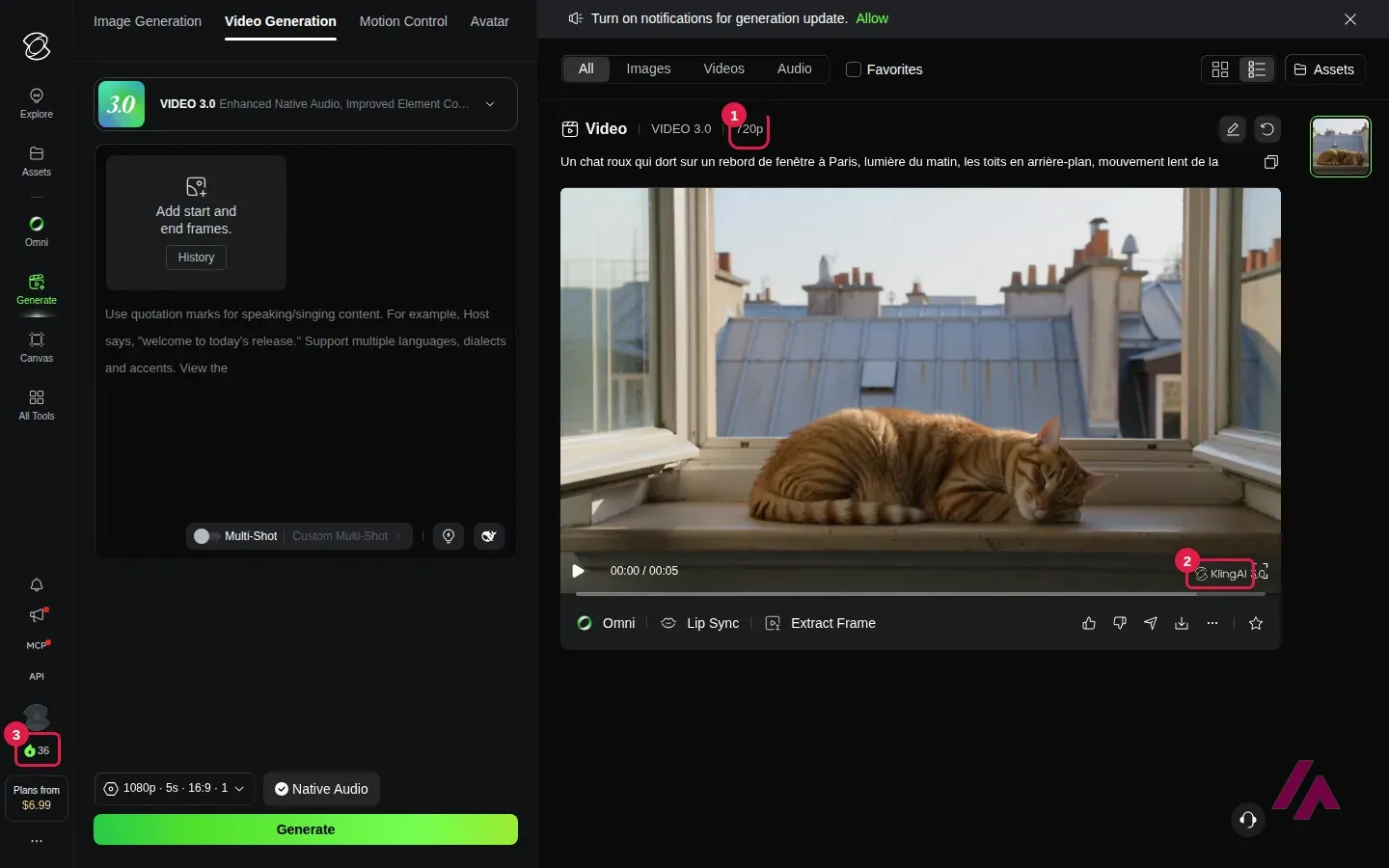Image resolution: width=1389 pixels, height=868 pixels.
Task: Click the Extract Frame button
Action: [x=820, y=624]
